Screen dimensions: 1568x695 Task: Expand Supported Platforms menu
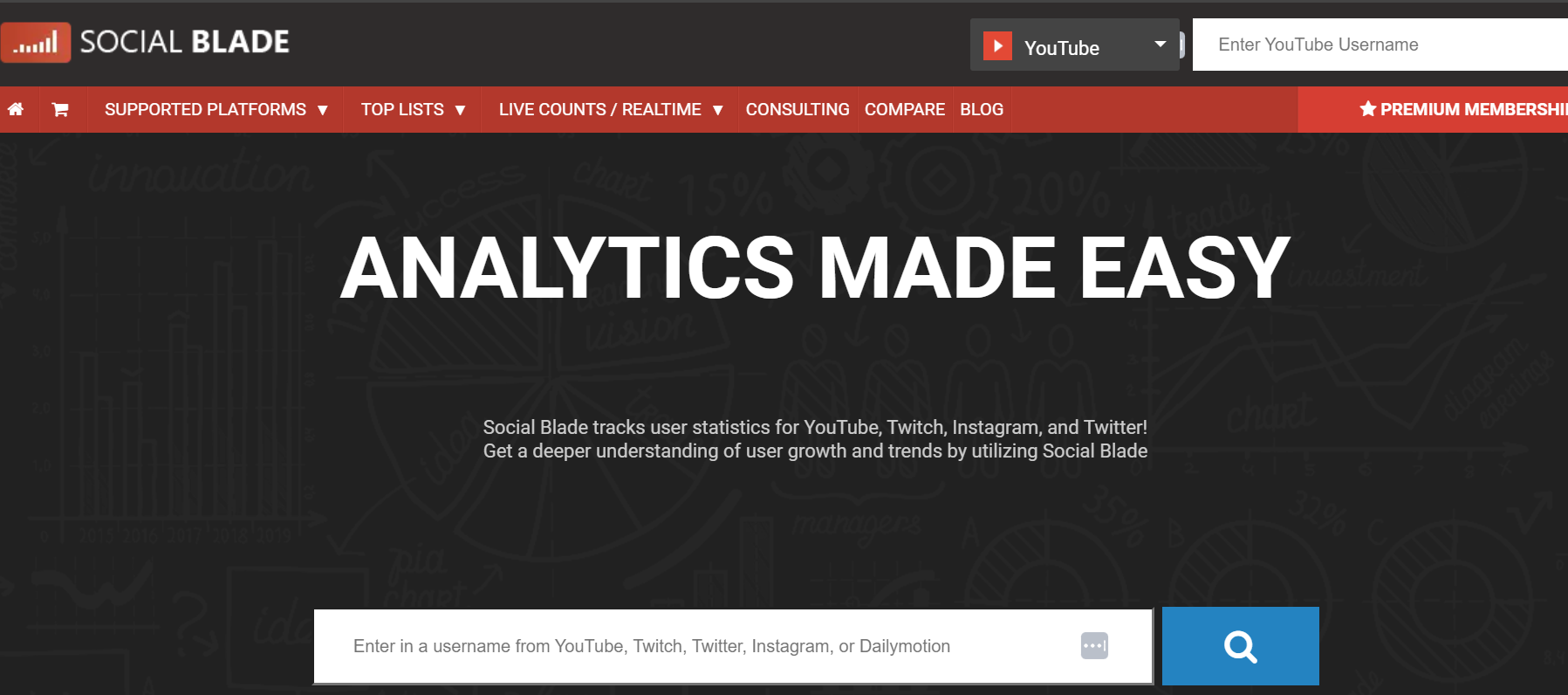(x=216, y=109)
